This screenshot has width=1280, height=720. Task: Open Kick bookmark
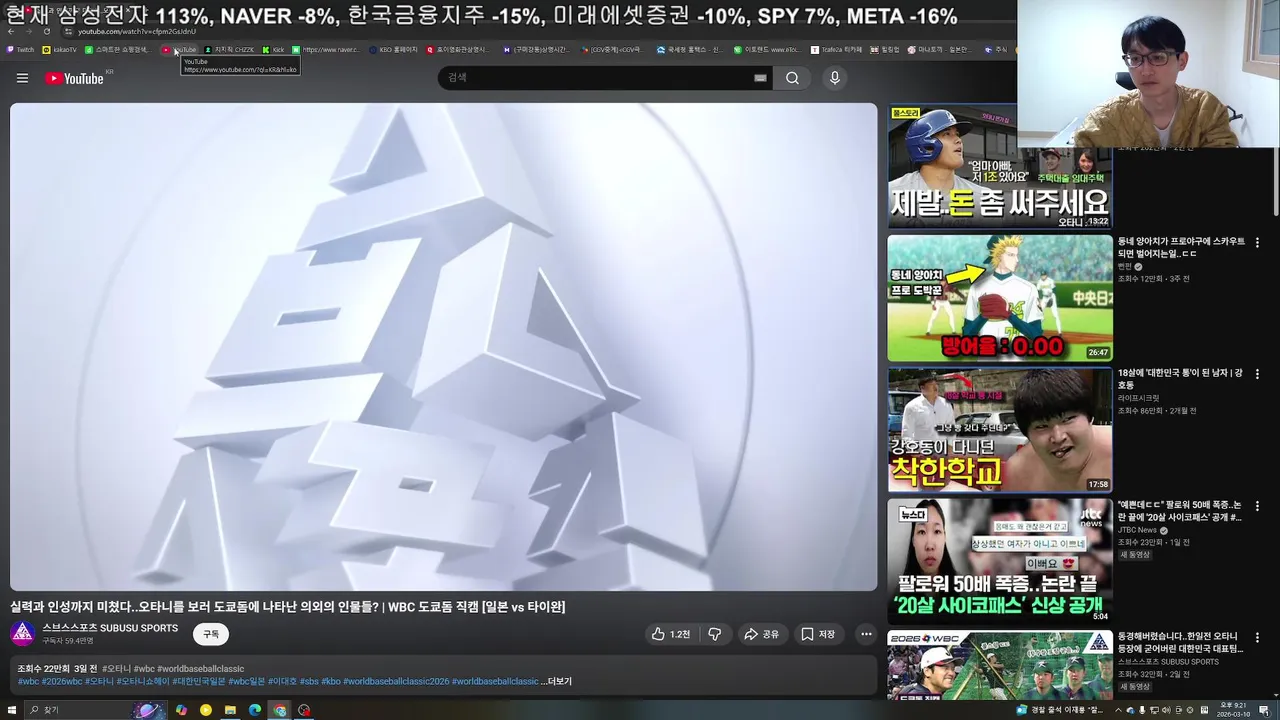pos(274,49)
